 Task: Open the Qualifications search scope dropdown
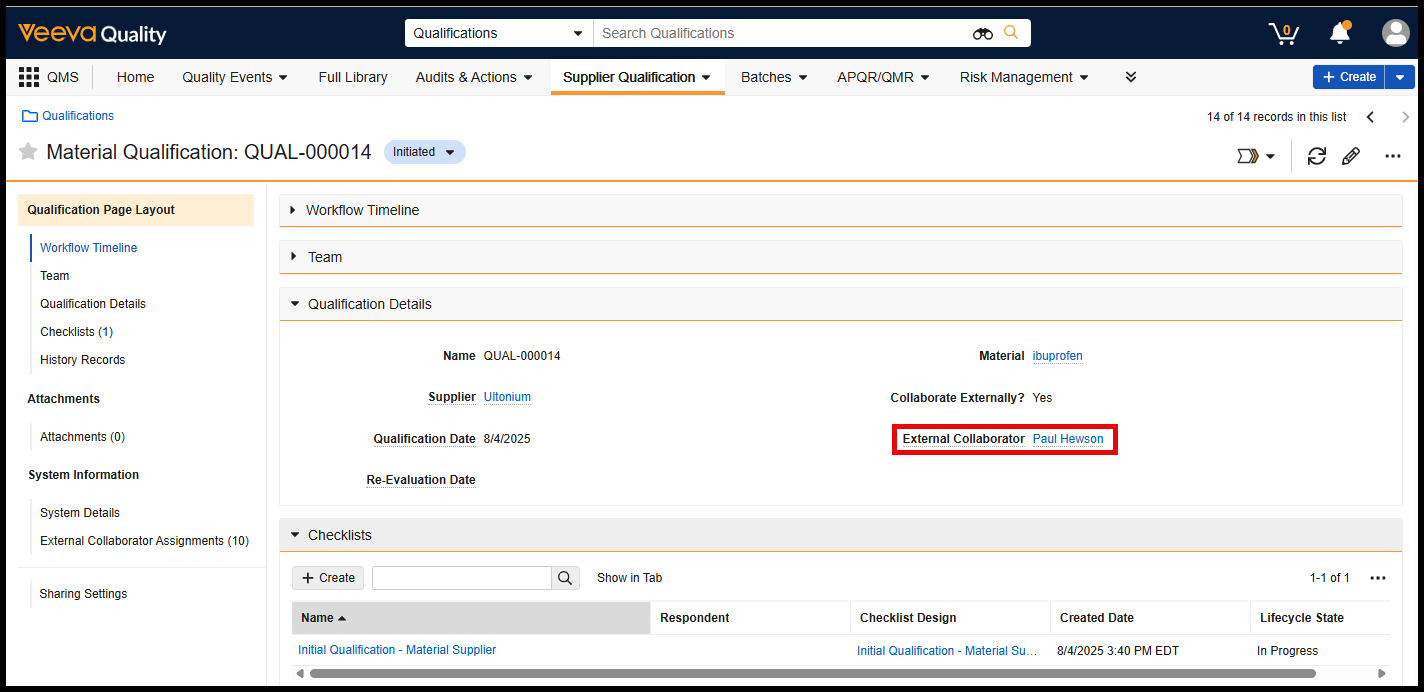(499, 33)
